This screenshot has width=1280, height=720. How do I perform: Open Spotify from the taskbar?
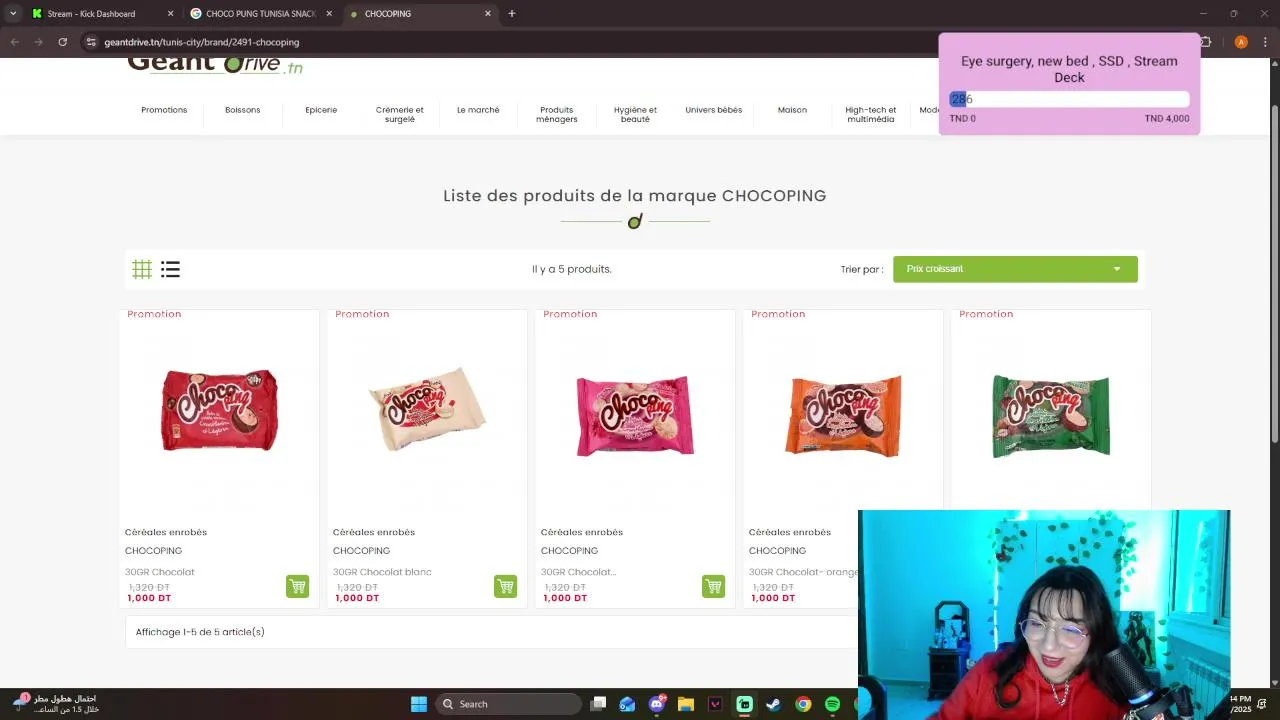pos(832,704)
